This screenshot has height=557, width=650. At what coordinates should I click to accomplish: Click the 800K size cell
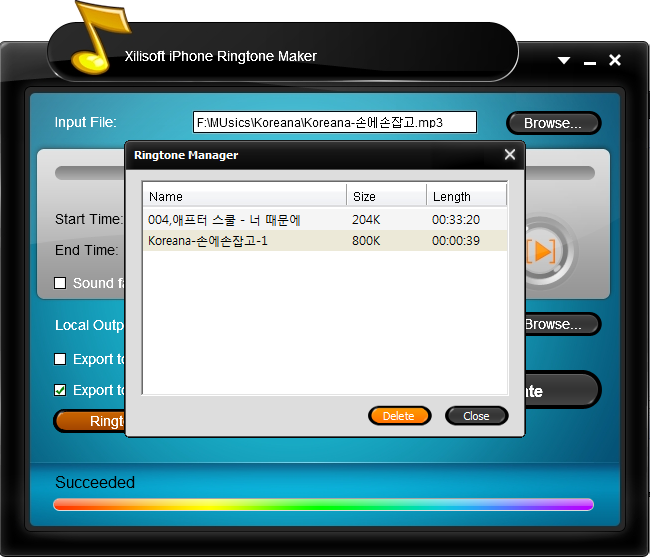[x=366, y=240]
